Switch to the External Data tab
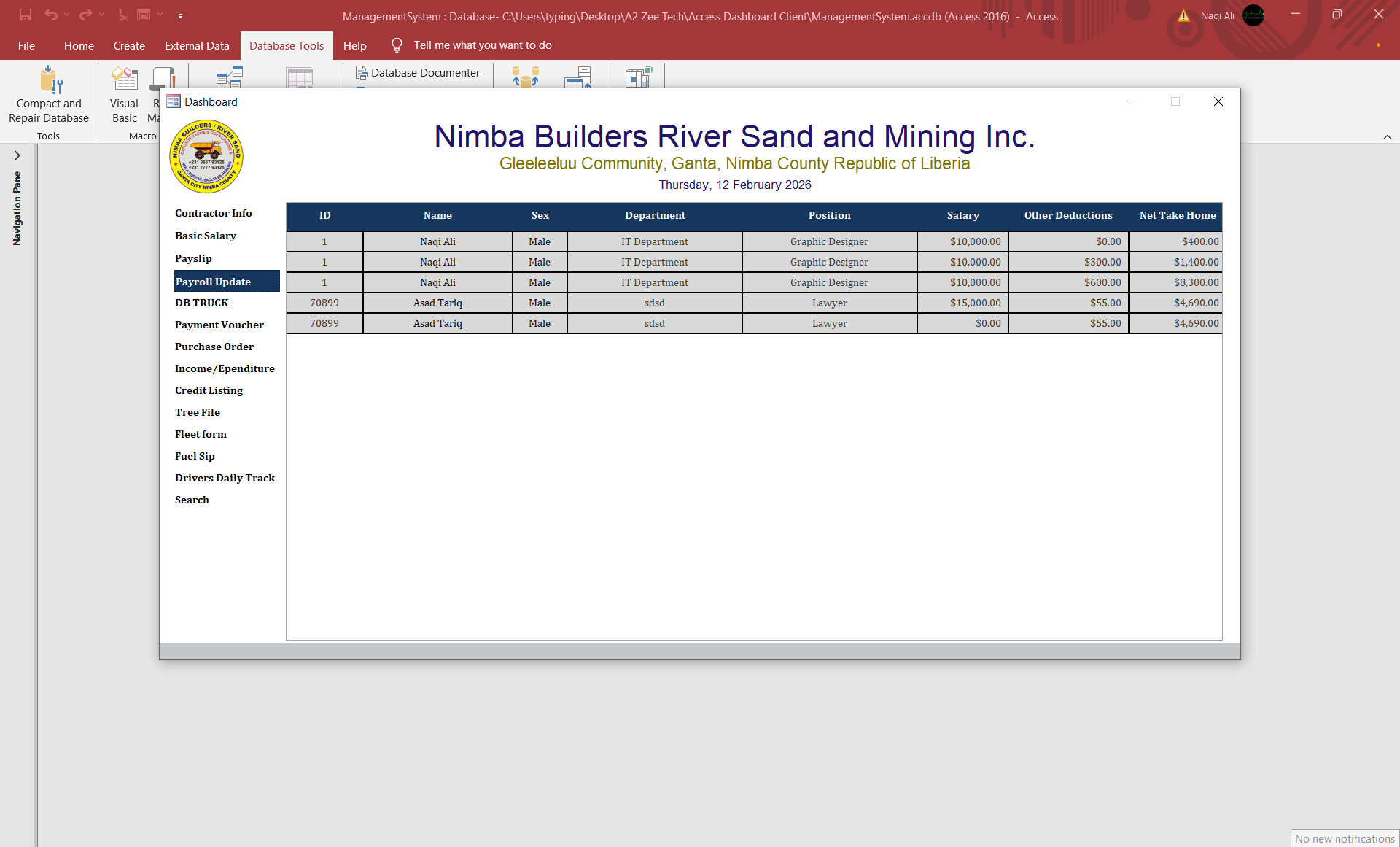 tap(197, 45)
